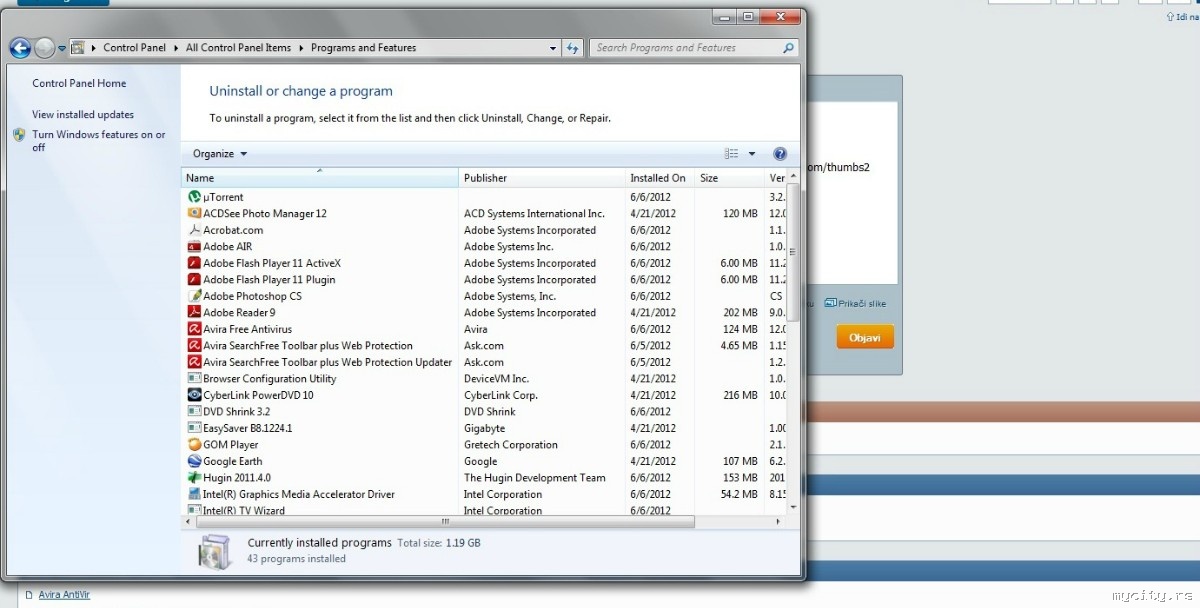1200x608 pixels.
Task: Click publisher 'ACD Systems International Inc.'
Action: [x=534, y=214]
